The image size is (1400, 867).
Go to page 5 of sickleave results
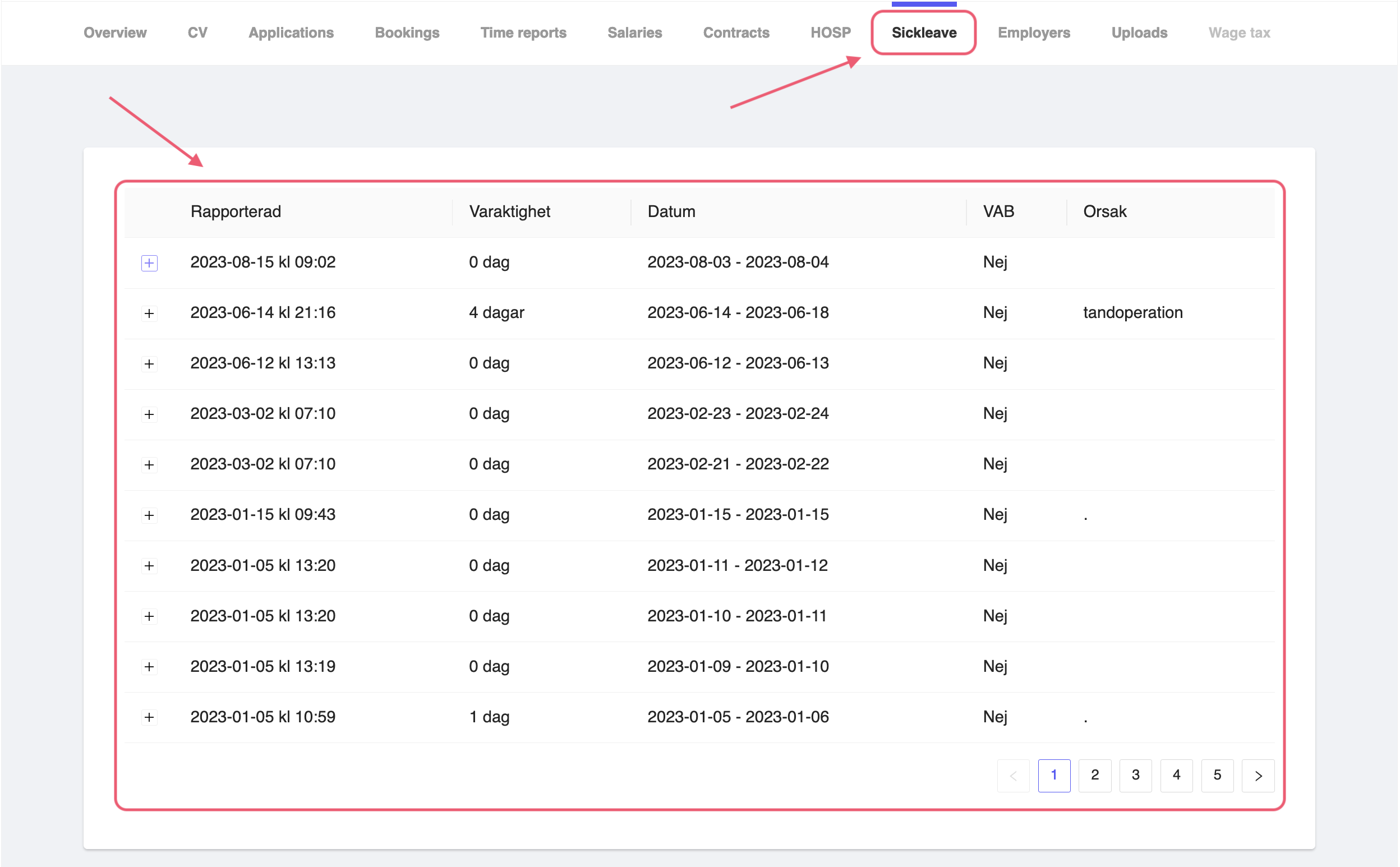pyautogui.click(x=1218, y=775)
